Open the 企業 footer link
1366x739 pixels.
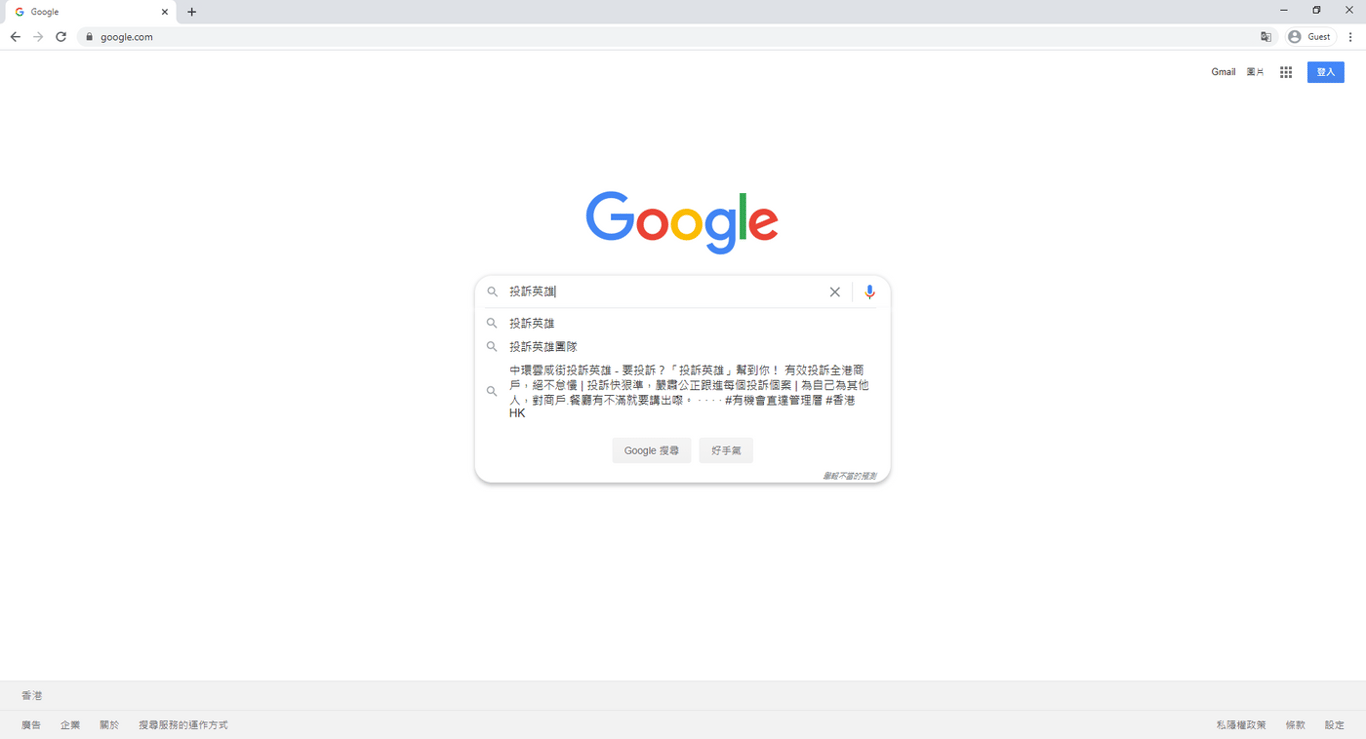(x=70, y=725)
